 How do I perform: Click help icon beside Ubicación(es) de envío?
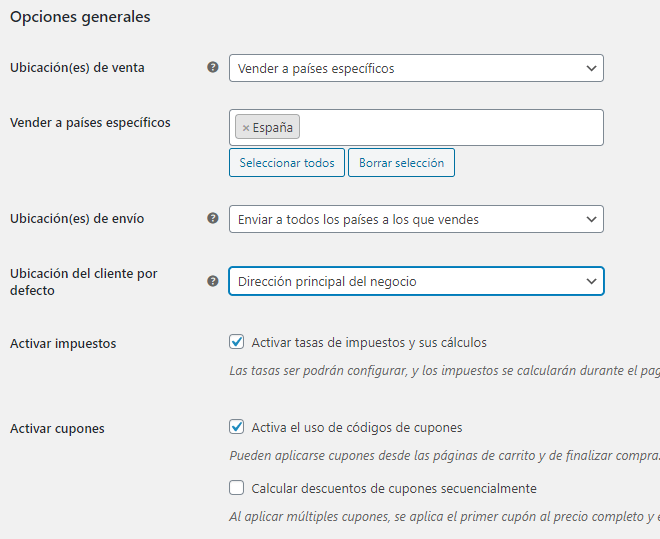coord(212,217)
